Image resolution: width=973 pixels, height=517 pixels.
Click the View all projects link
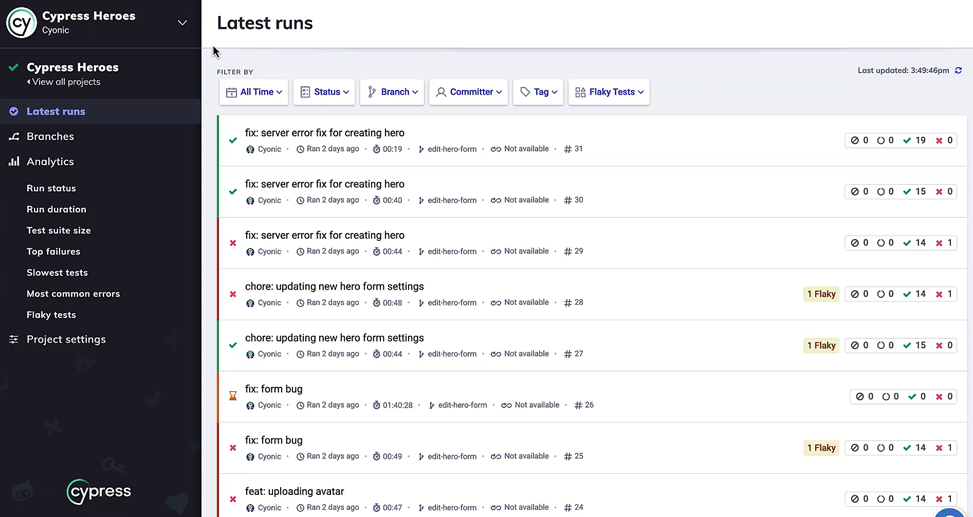[x=65, y=82]
